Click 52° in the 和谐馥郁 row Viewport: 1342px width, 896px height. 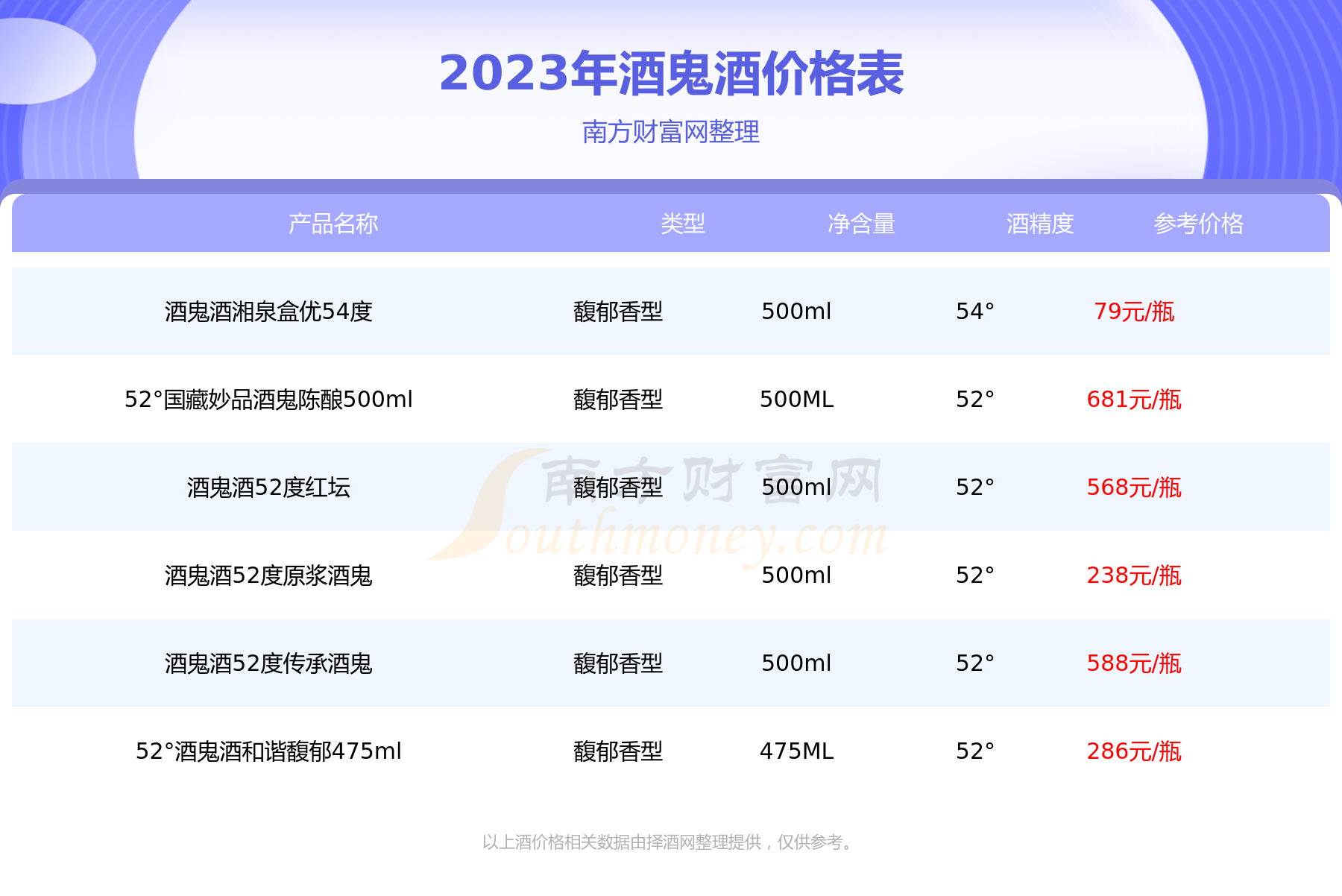click(975, 751)
